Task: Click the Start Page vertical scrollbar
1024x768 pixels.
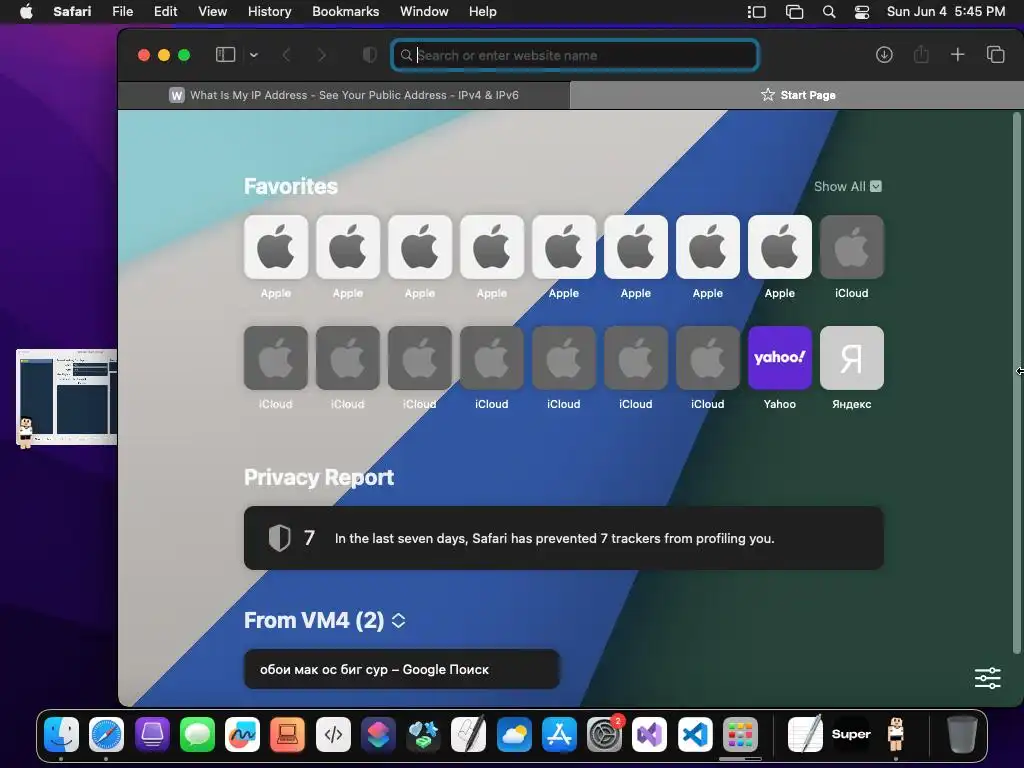Action: point(1016,383)
